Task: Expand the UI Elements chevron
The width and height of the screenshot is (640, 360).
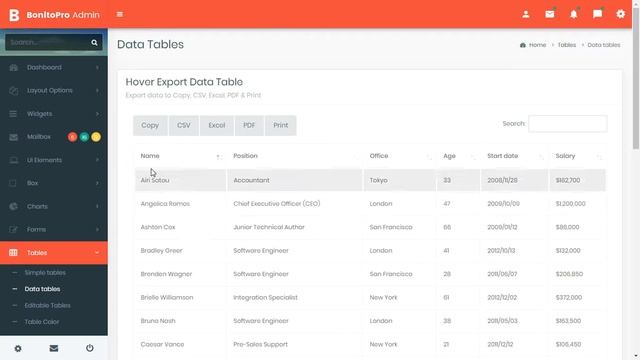Action: (x=97, y=160)
